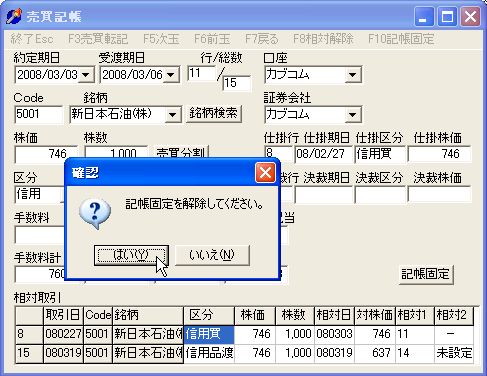
Task: Click the 未設定 cell in 相対2 column
Action: (x=454, y=353)
